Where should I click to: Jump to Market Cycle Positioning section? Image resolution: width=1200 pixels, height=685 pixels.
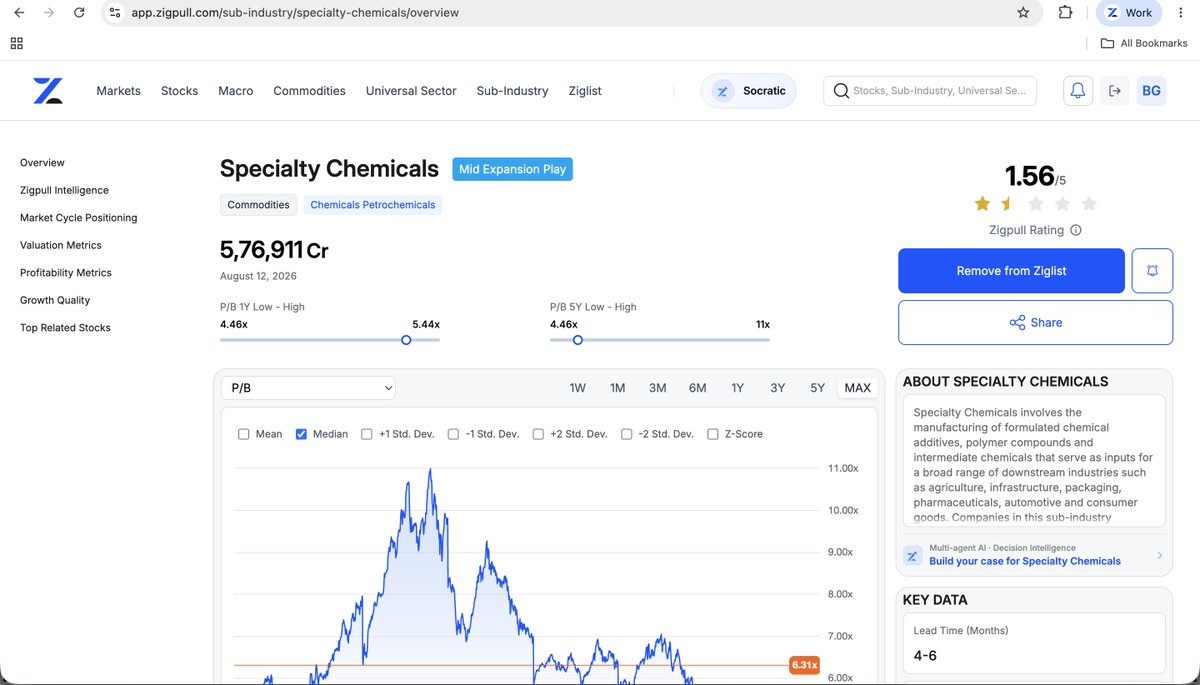tap(79, 218)
